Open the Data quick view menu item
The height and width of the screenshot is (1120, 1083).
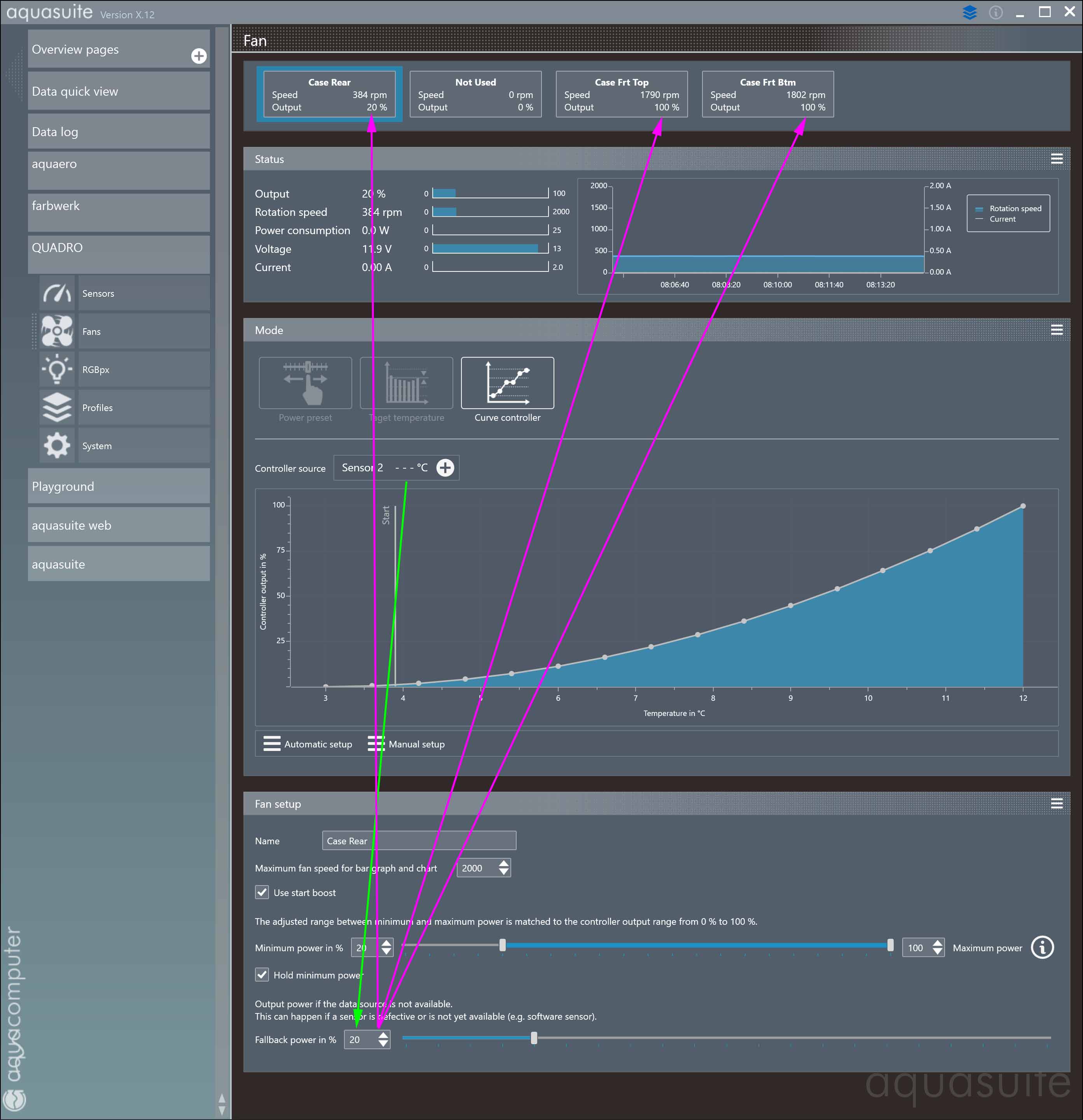[119, 91]
